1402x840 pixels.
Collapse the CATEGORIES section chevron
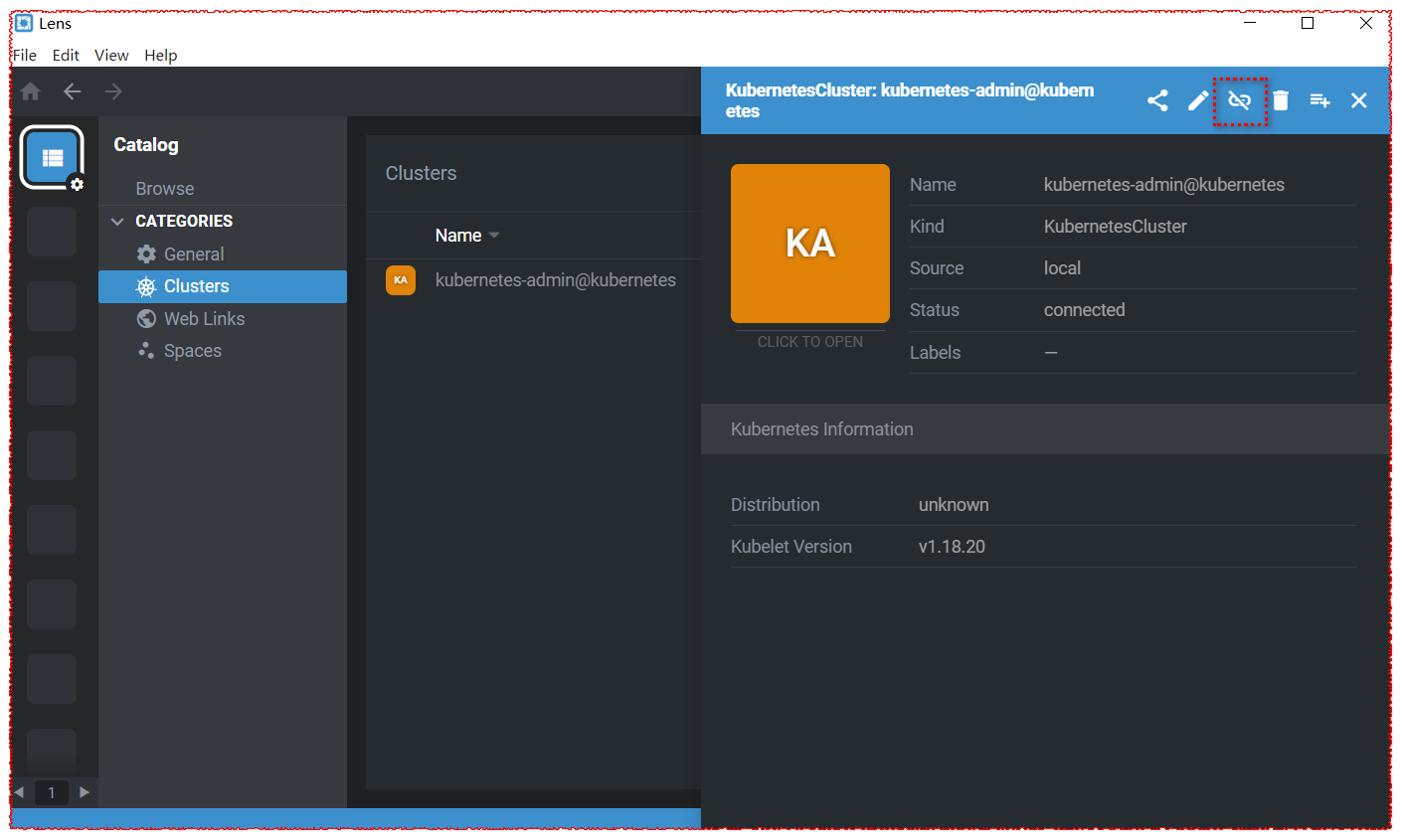click(x=117, y=222)
